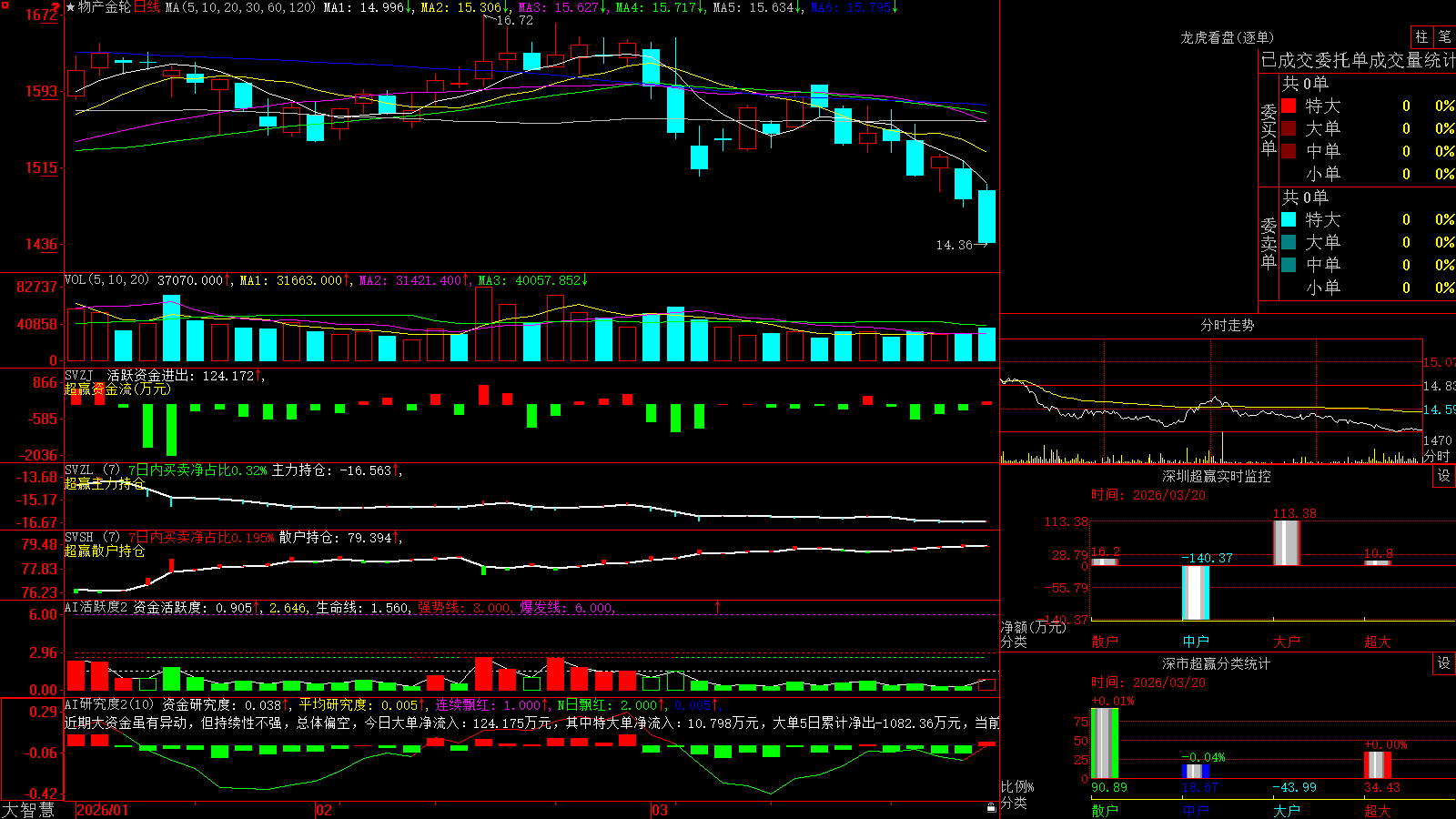Viewport: 1456px width, 819px height.
Task: Click the 主力持仓: -16.563 readout
Action: click(x=336, y=470)
